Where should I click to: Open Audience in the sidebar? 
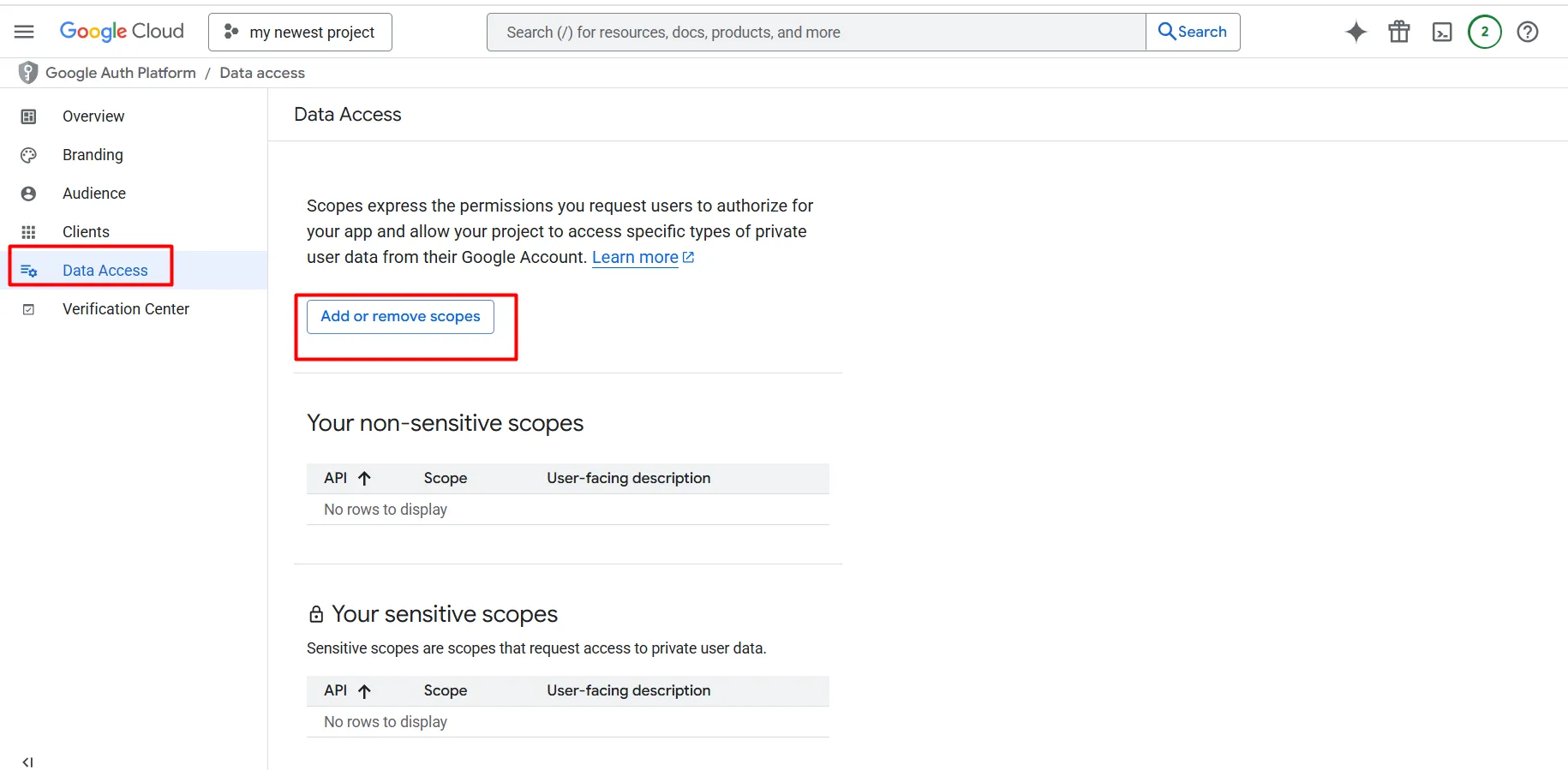tap(134, 194)
